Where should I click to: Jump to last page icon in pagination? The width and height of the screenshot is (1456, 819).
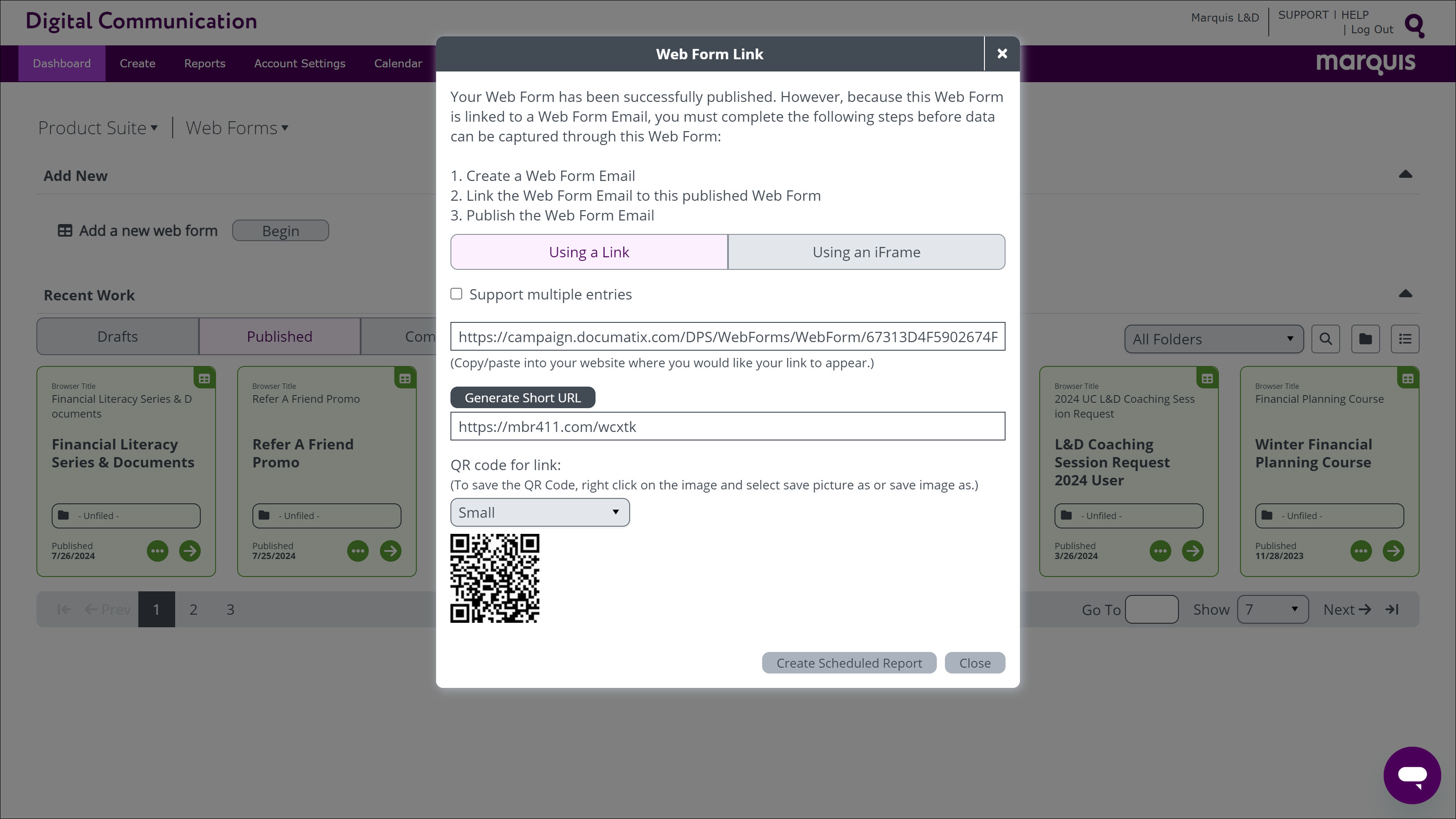(1392, 609)
